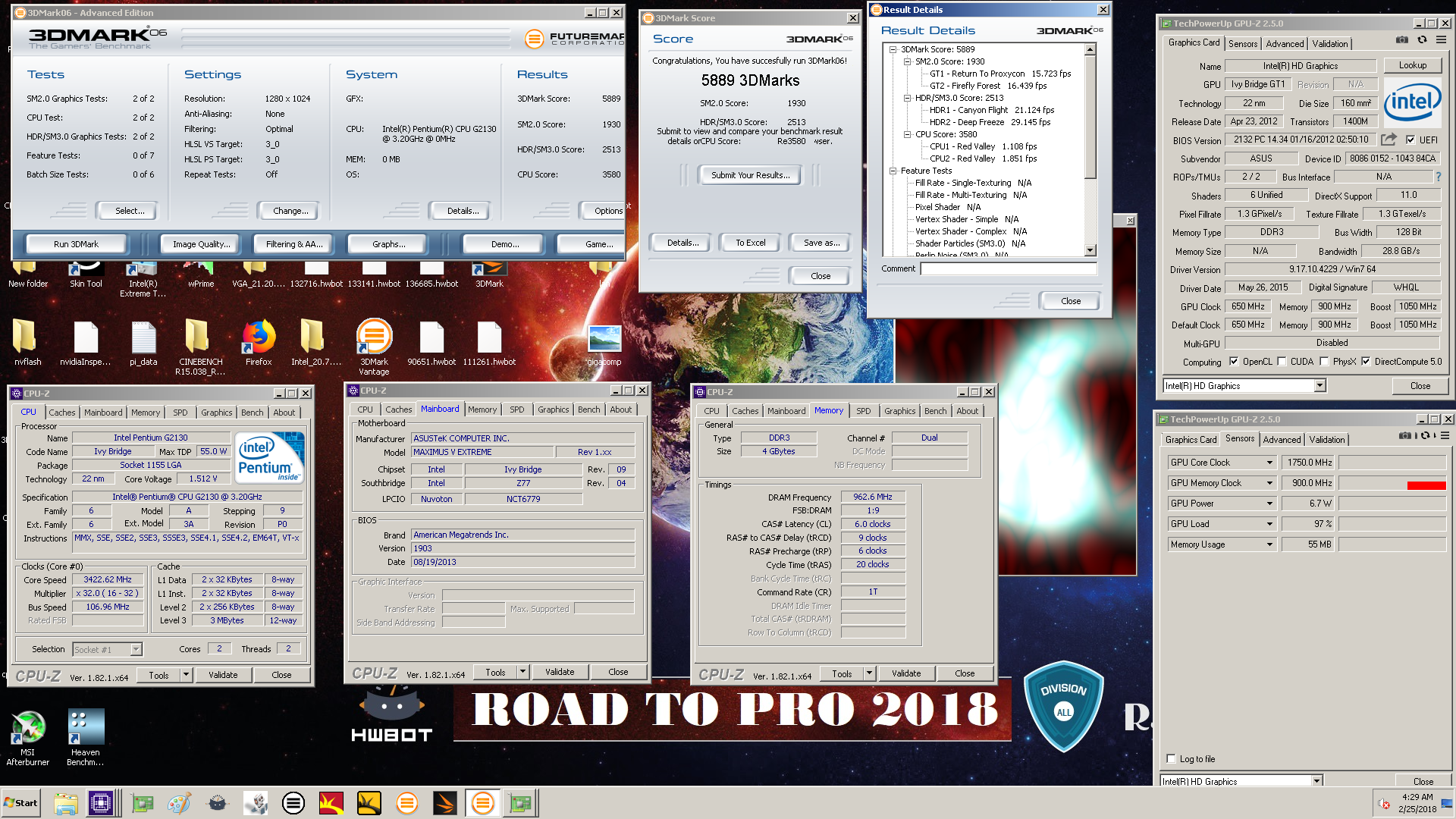1456x819 pixels.
Task: Click the GPU Load sensor graph bar
Action: [1392, 524]
